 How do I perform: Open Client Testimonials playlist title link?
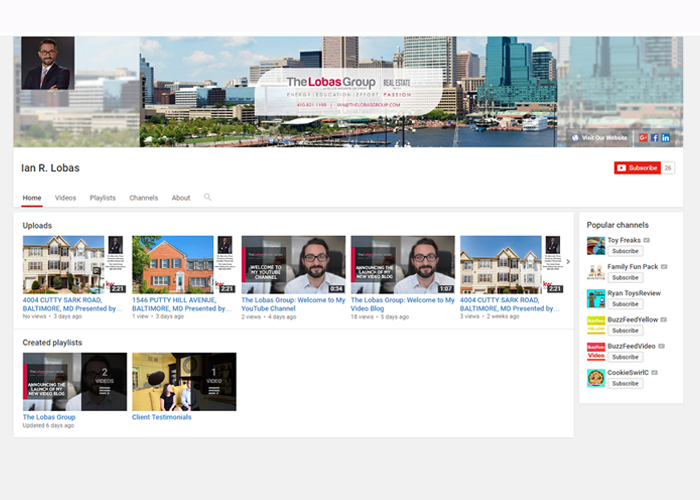[x=162, y=417]
